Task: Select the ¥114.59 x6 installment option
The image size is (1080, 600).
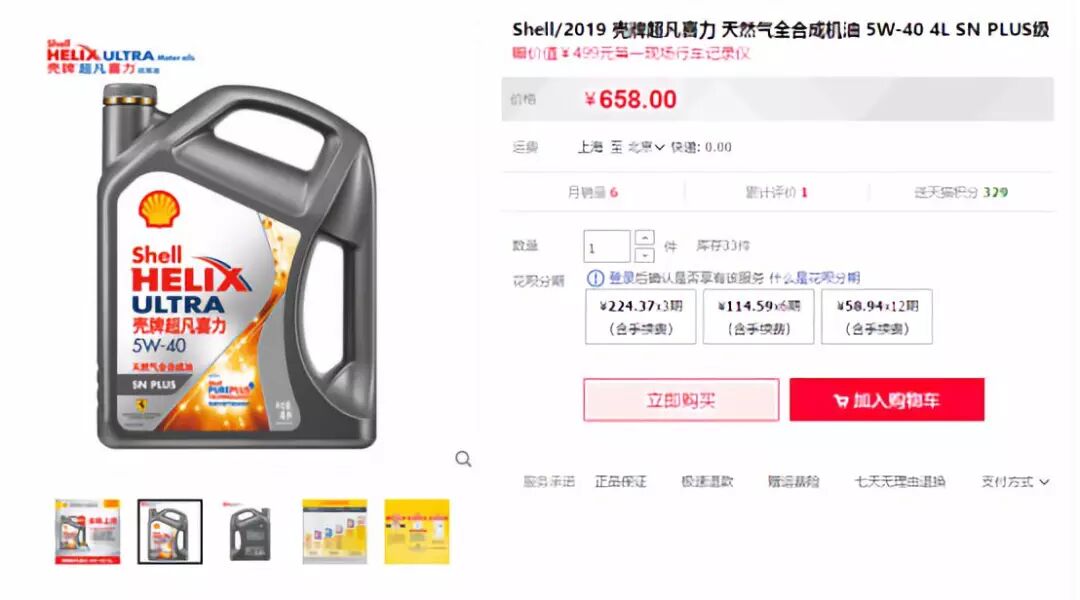Action: click(758, 317)
